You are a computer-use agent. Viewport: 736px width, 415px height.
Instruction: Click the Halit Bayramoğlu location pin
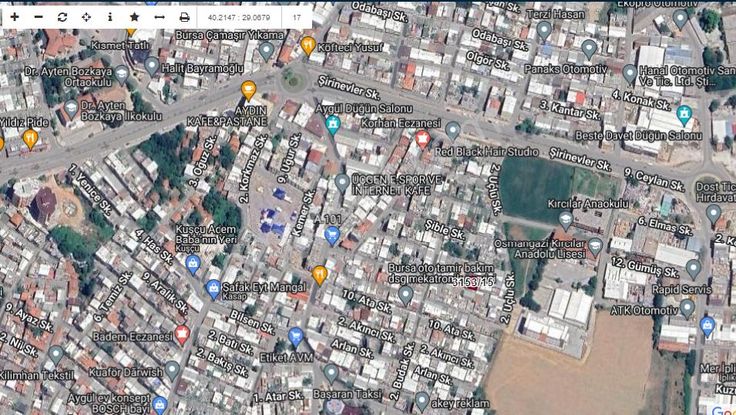[x=152, y=67]
